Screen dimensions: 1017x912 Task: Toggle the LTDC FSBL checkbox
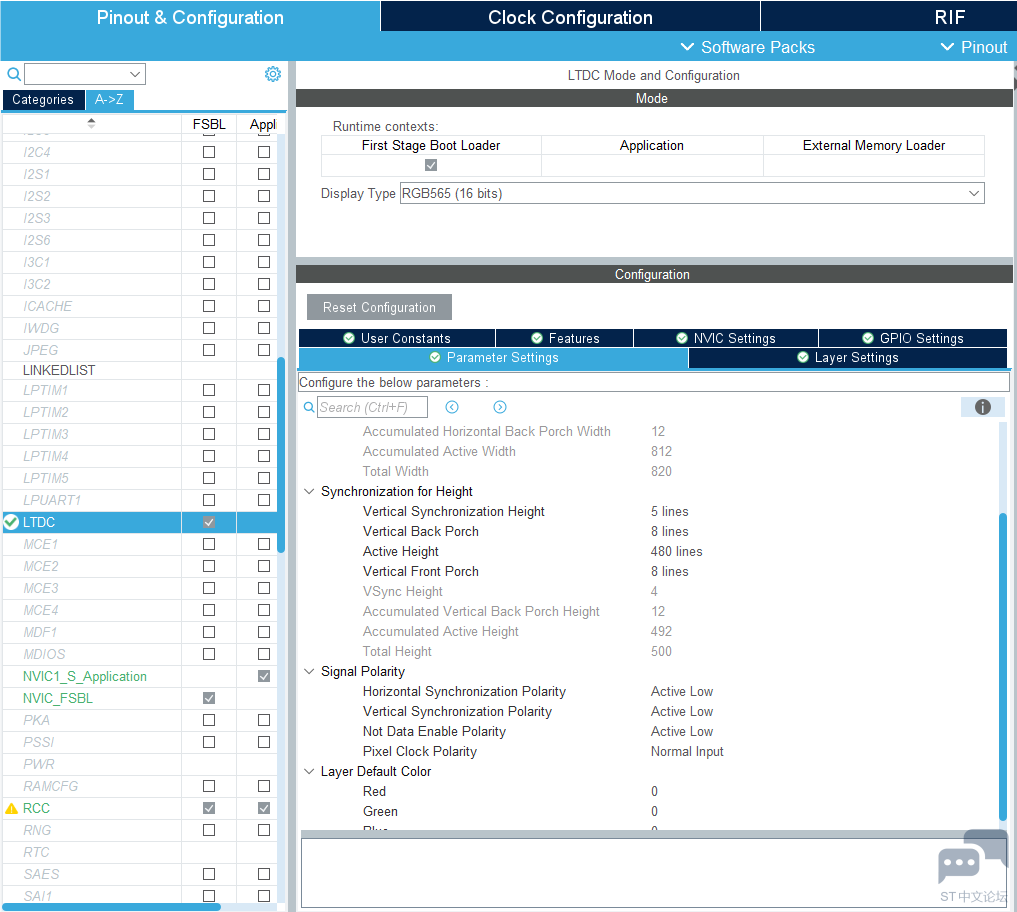[x=209, y=522]
